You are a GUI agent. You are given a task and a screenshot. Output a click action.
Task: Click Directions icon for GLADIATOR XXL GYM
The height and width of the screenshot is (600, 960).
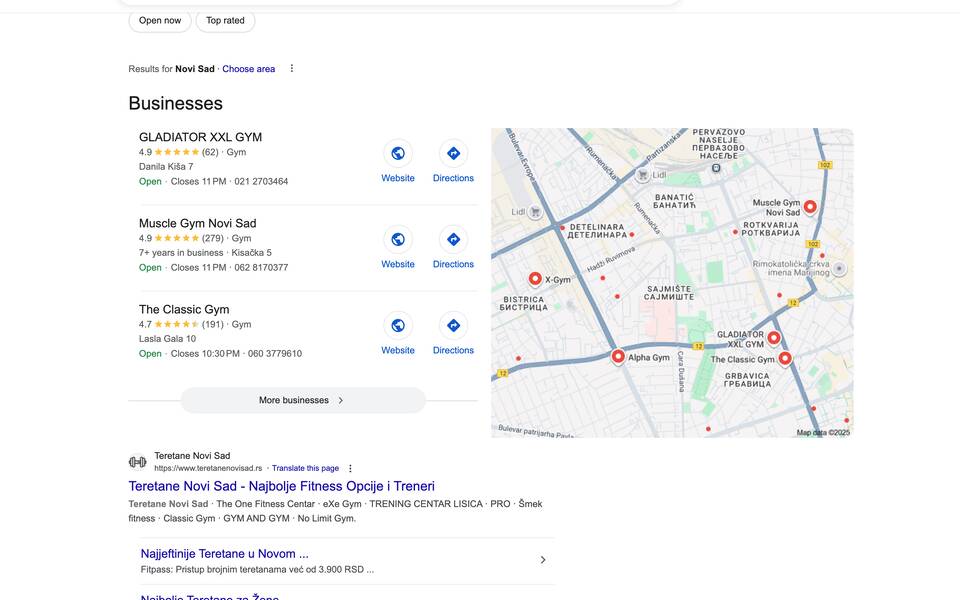point(453,153)
